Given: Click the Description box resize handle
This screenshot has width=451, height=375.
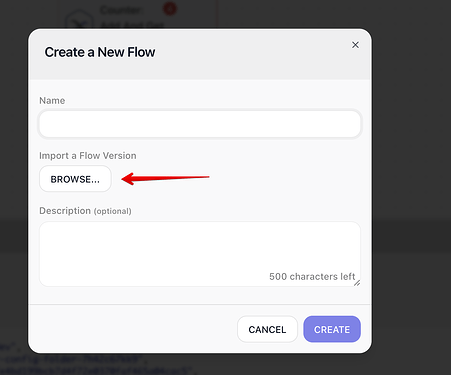Looking at the screenshot, I should coord(357,283).
